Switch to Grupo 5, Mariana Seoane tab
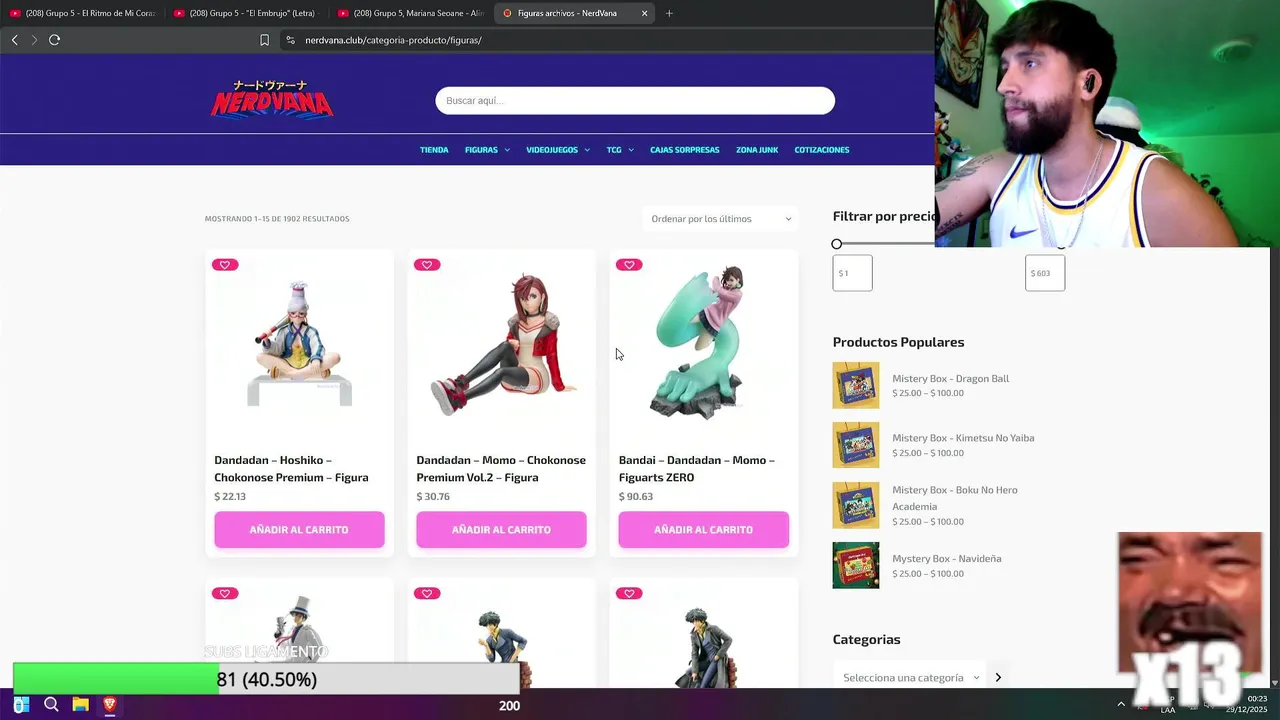This screenshot has width=1280, height=720. [411, 13]
